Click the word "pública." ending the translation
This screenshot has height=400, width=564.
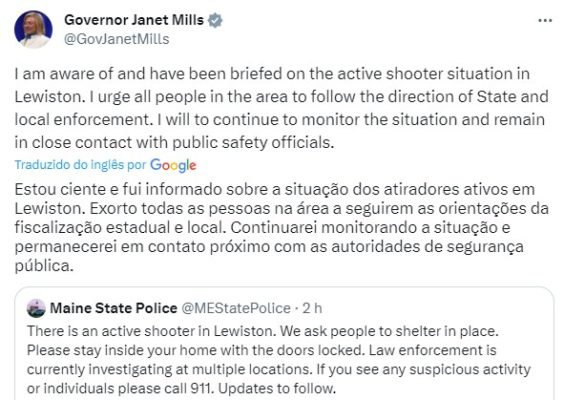click(x=44, y=266)
